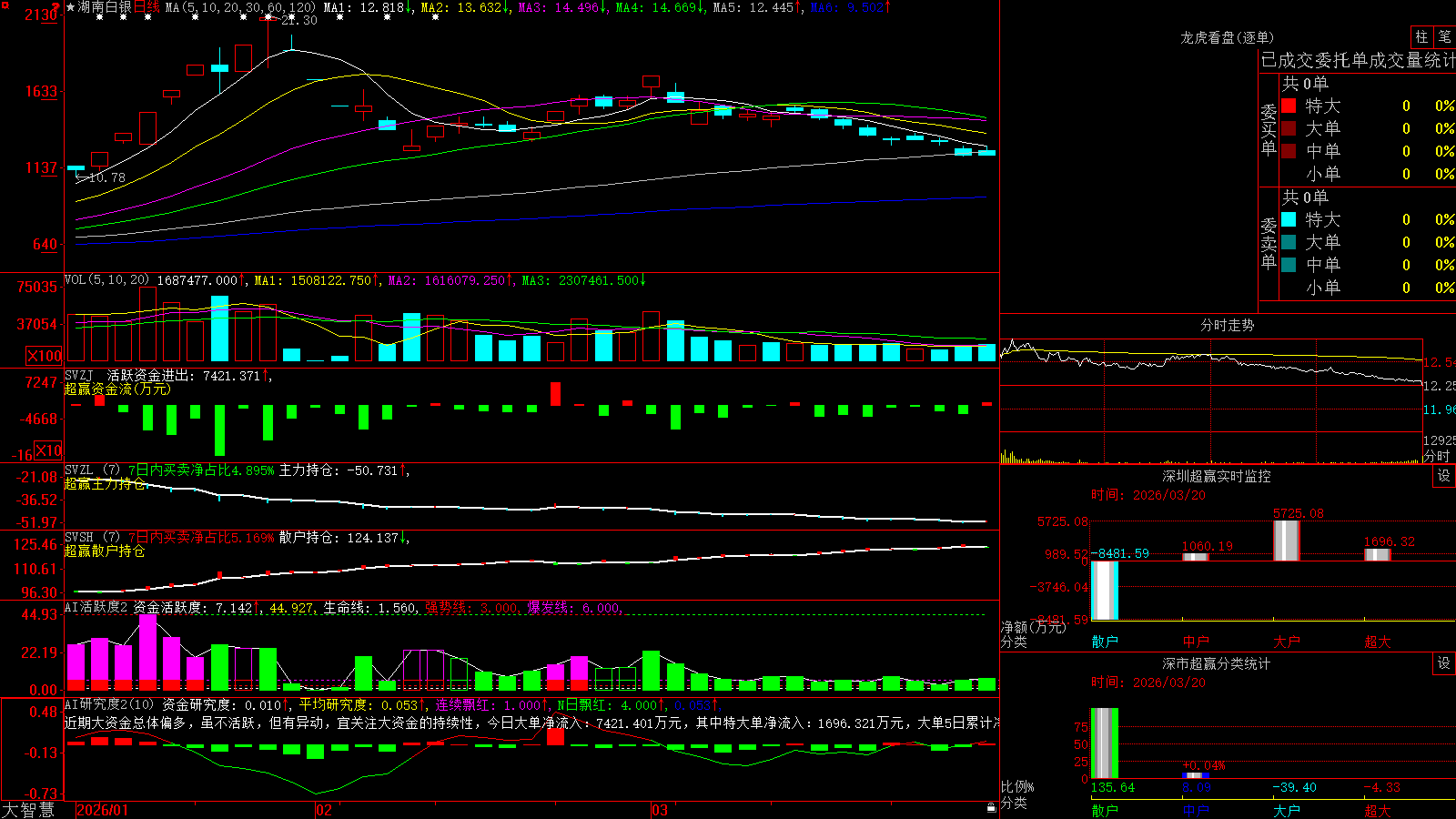Click the 深圳超赢实时监控 panel title

[x=1216, y=476]
